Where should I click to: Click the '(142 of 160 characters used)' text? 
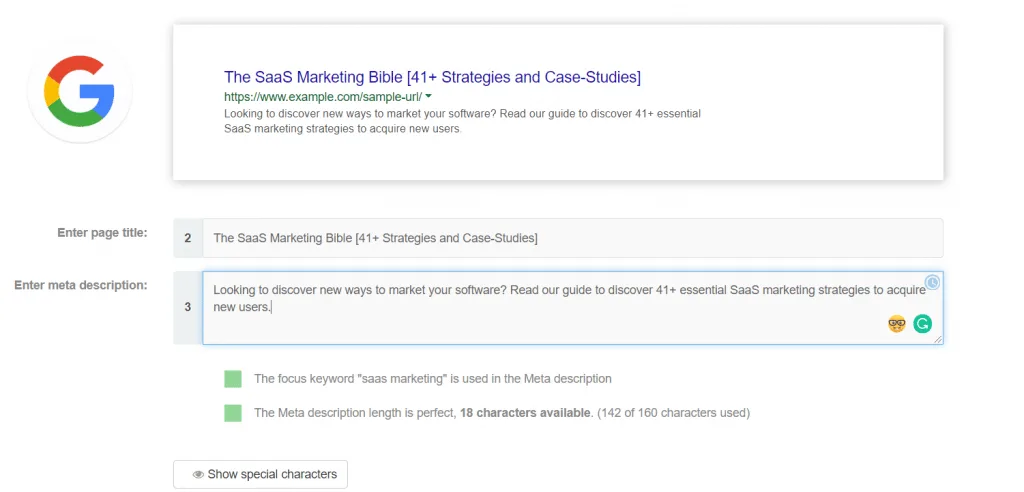[673, 413]
